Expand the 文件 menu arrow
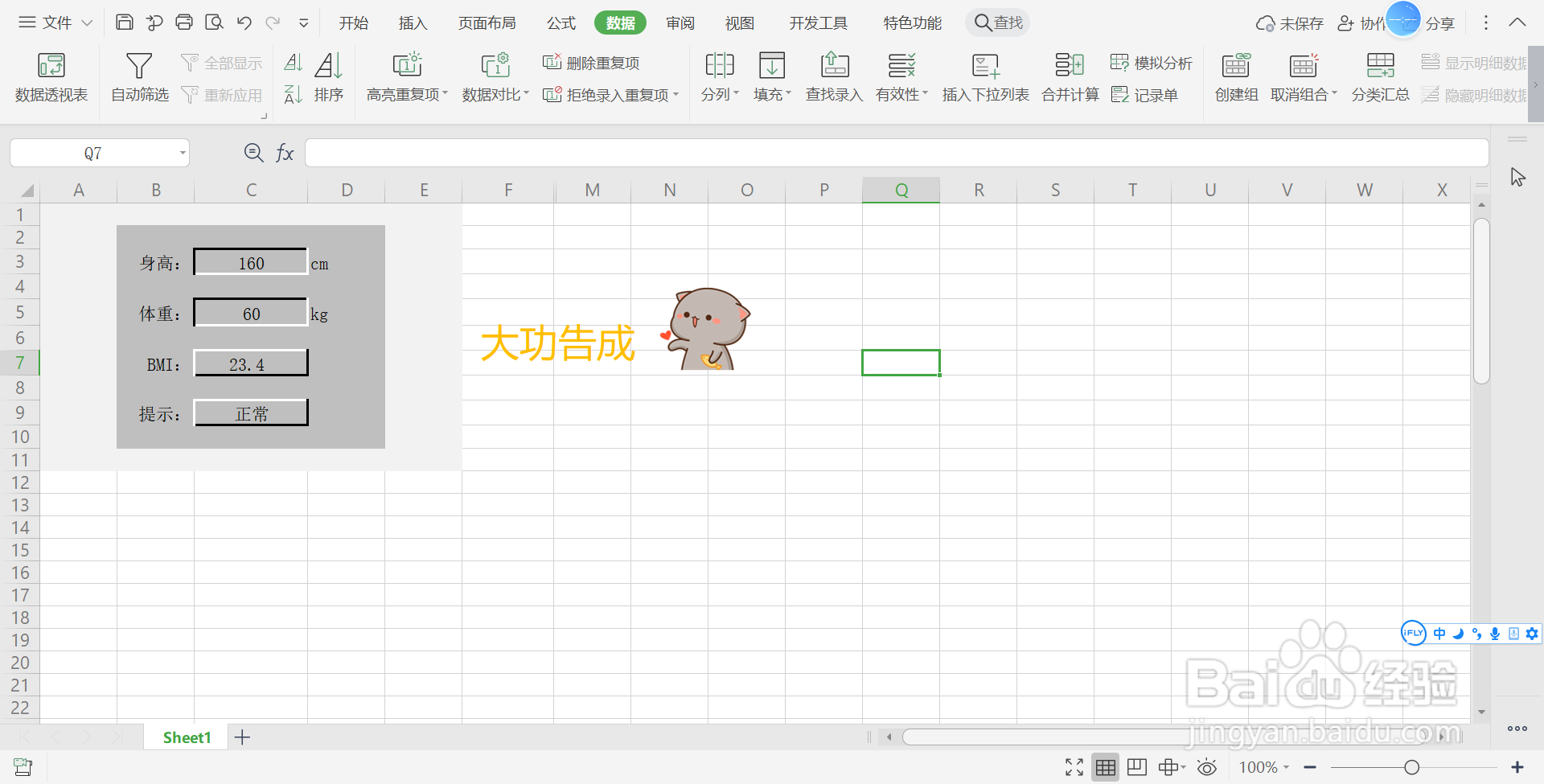This screenshot has width=1544, height=784. point(87,23)
